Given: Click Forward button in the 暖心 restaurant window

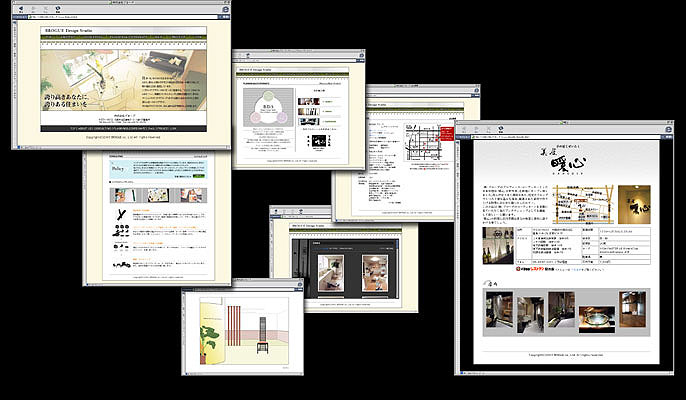Looking at the screenshot, I should 476,129.
